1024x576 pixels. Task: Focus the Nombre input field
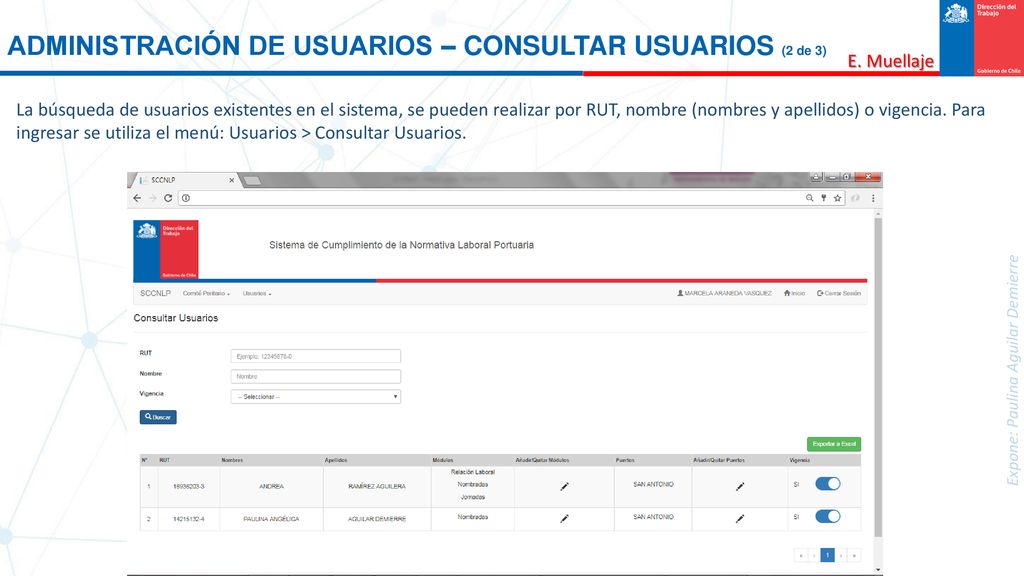point(315,376)
